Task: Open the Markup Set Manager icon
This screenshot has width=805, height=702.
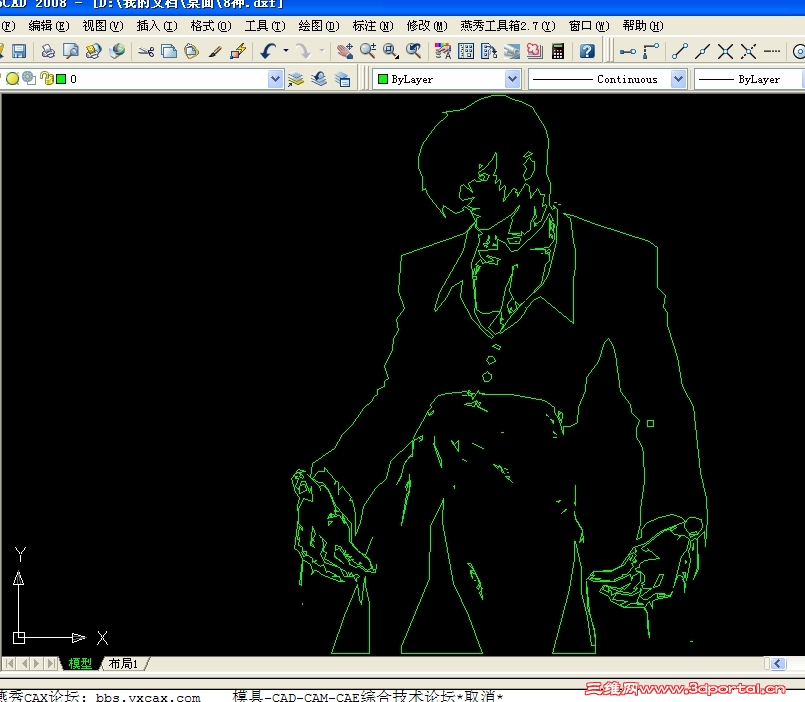Action: pos(534,51)
